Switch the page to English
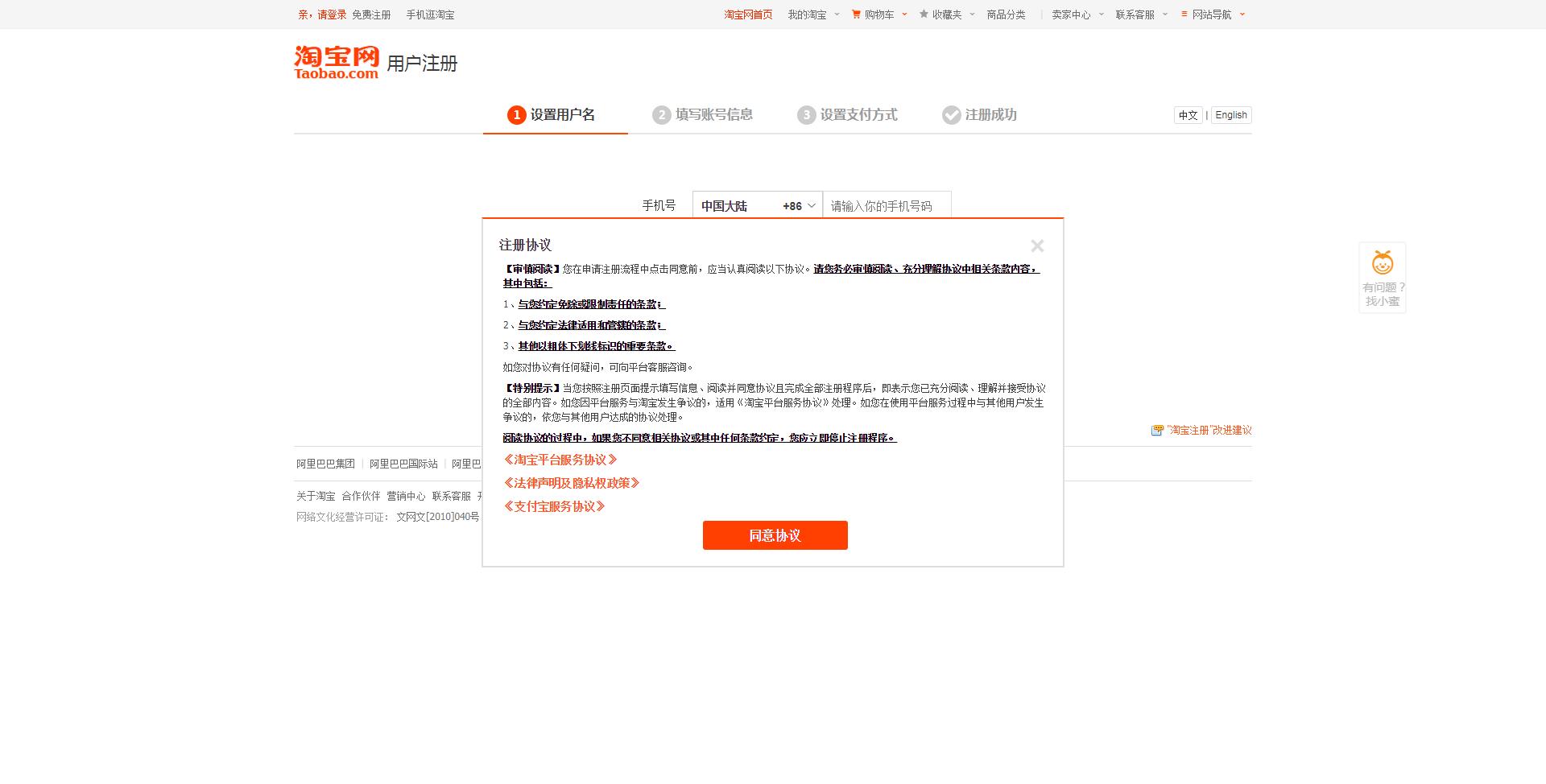Viewport: 1546px width, 784px height. pos(1230,114)
